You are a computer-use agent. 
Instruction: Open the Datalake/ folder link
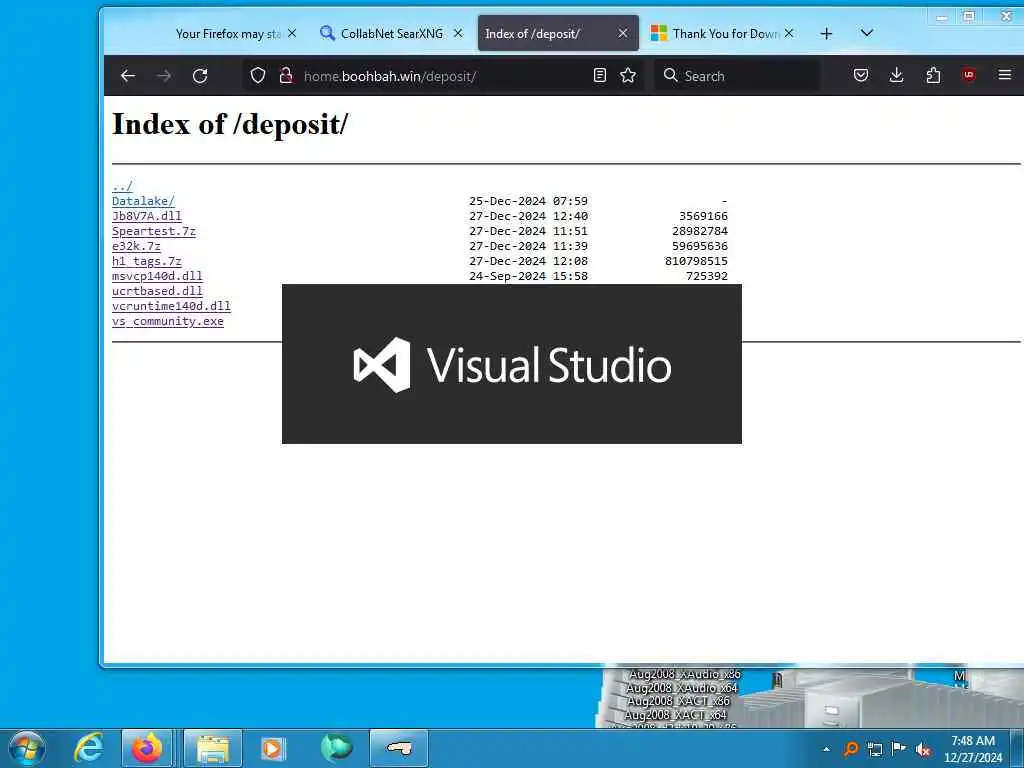tap(143, 201)
